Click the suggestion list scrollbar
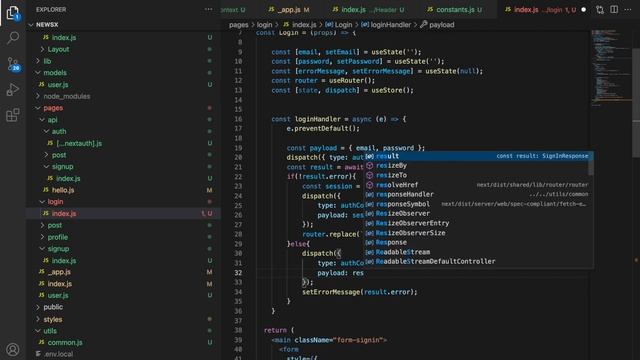 [x=591, y=163]
